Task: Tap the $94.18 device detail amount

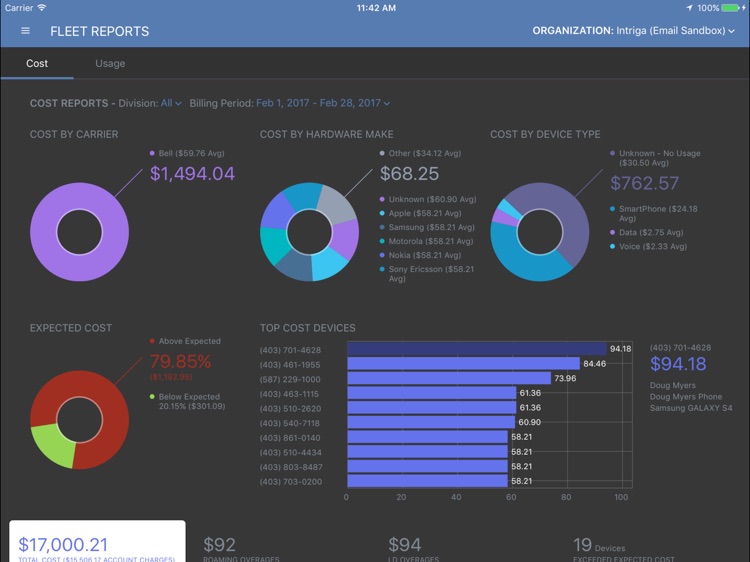Action: pyautogui.click(x=678, y=364)
